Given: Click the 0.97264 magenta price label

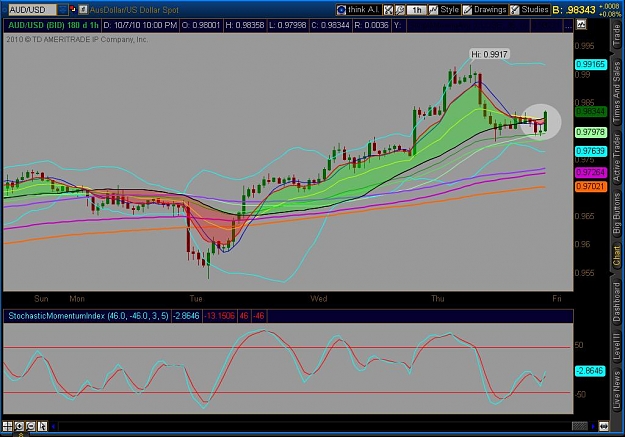Looking at the screenshot, I should (591, 173).
